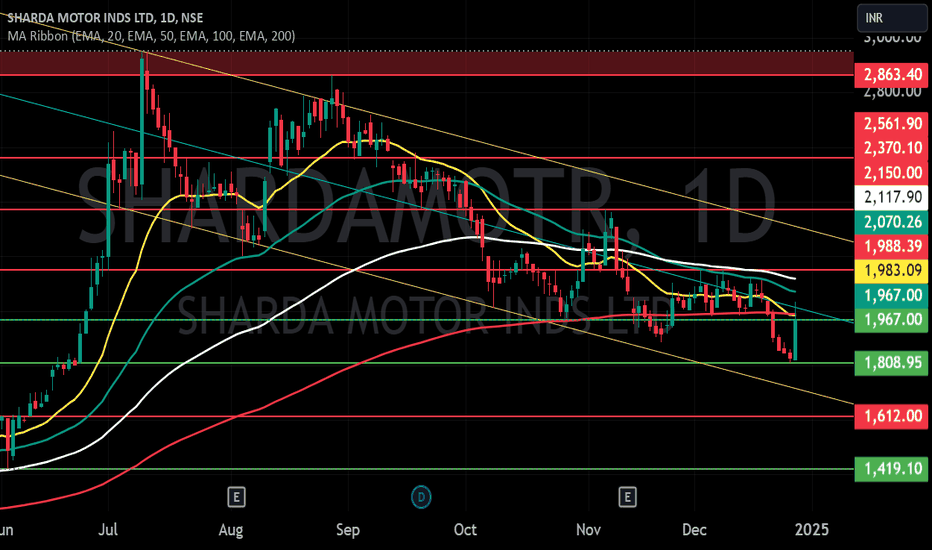This screenshot has width=932, height=550.
Task: Click the 1,419.10 green level label
Action: point(892,469)
